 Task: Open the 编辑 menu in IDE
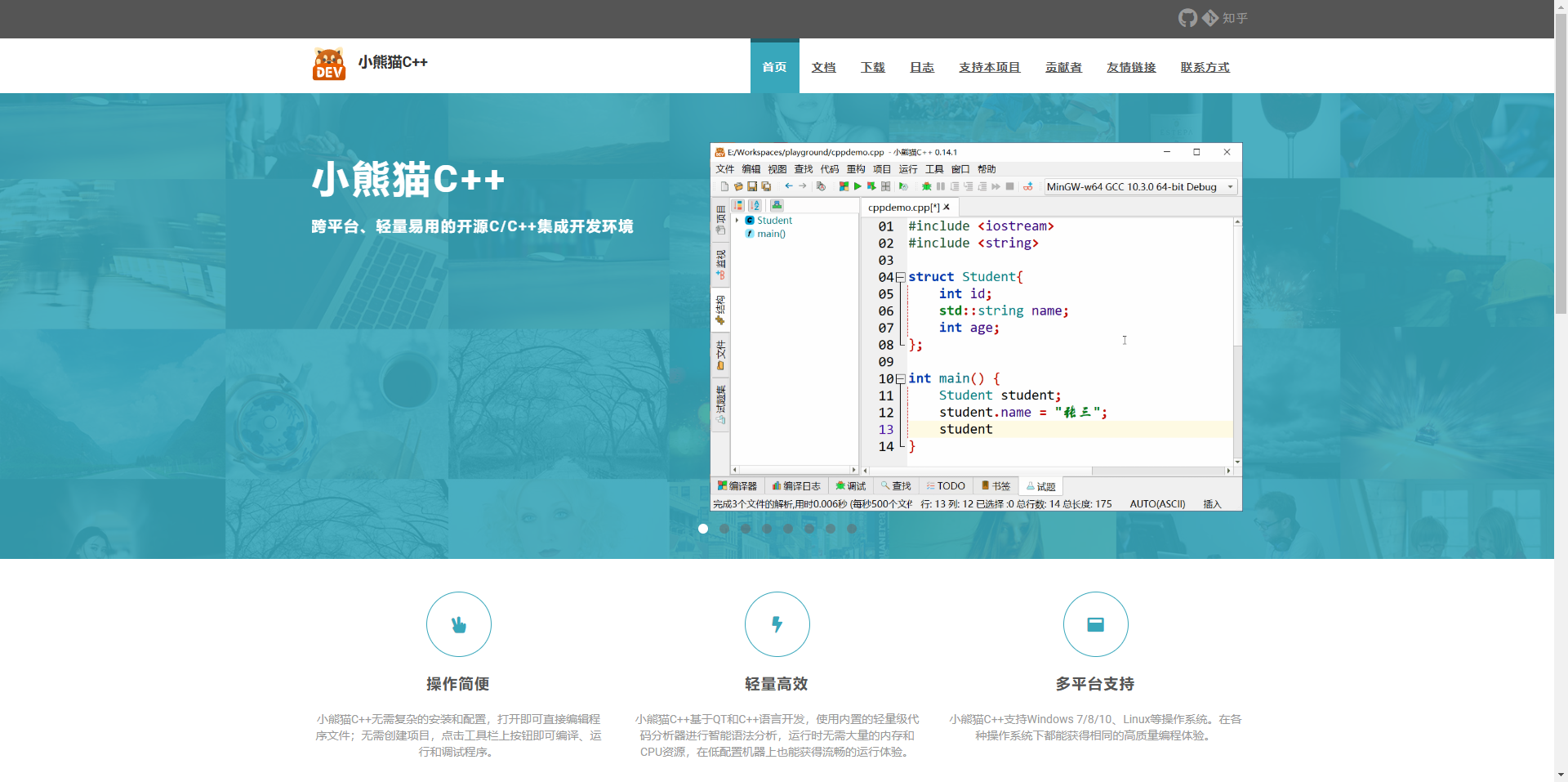coord(751,169)
